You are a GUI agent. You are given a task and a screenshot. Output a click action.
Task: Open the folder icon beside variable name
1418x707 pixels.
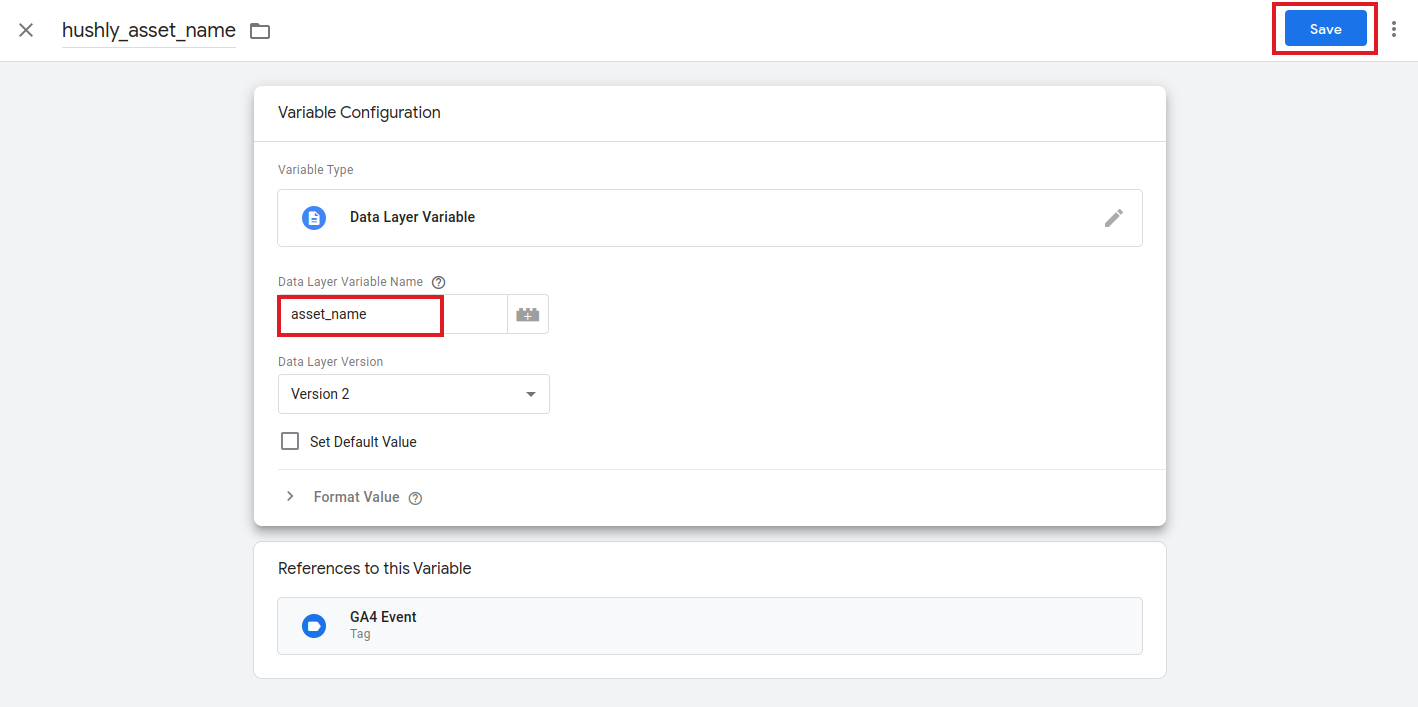tap(260, 31)
